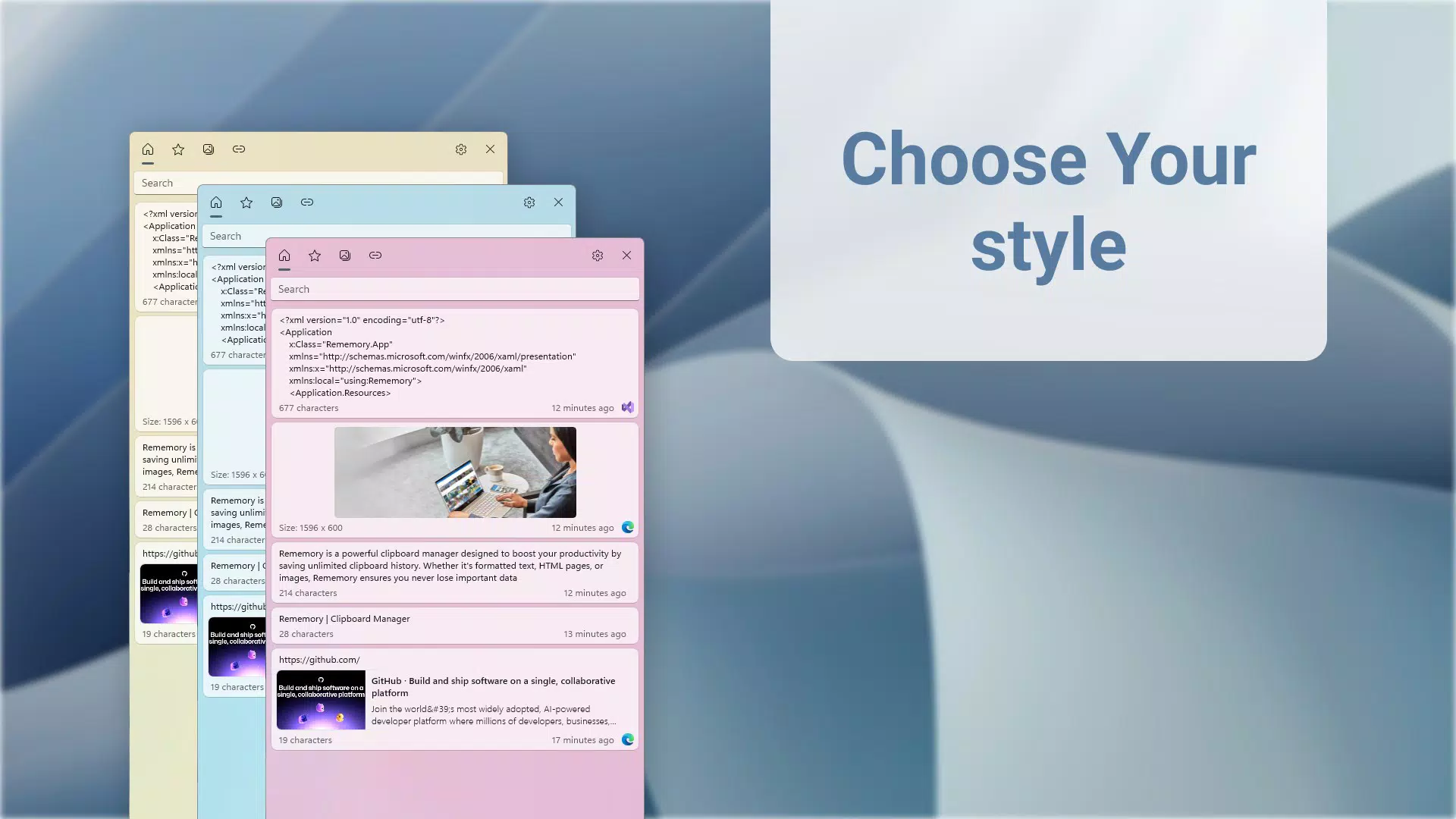Close the yellow Rememory window
The height and width of the screenshot is (819, 1456).
tap(490, 149)
